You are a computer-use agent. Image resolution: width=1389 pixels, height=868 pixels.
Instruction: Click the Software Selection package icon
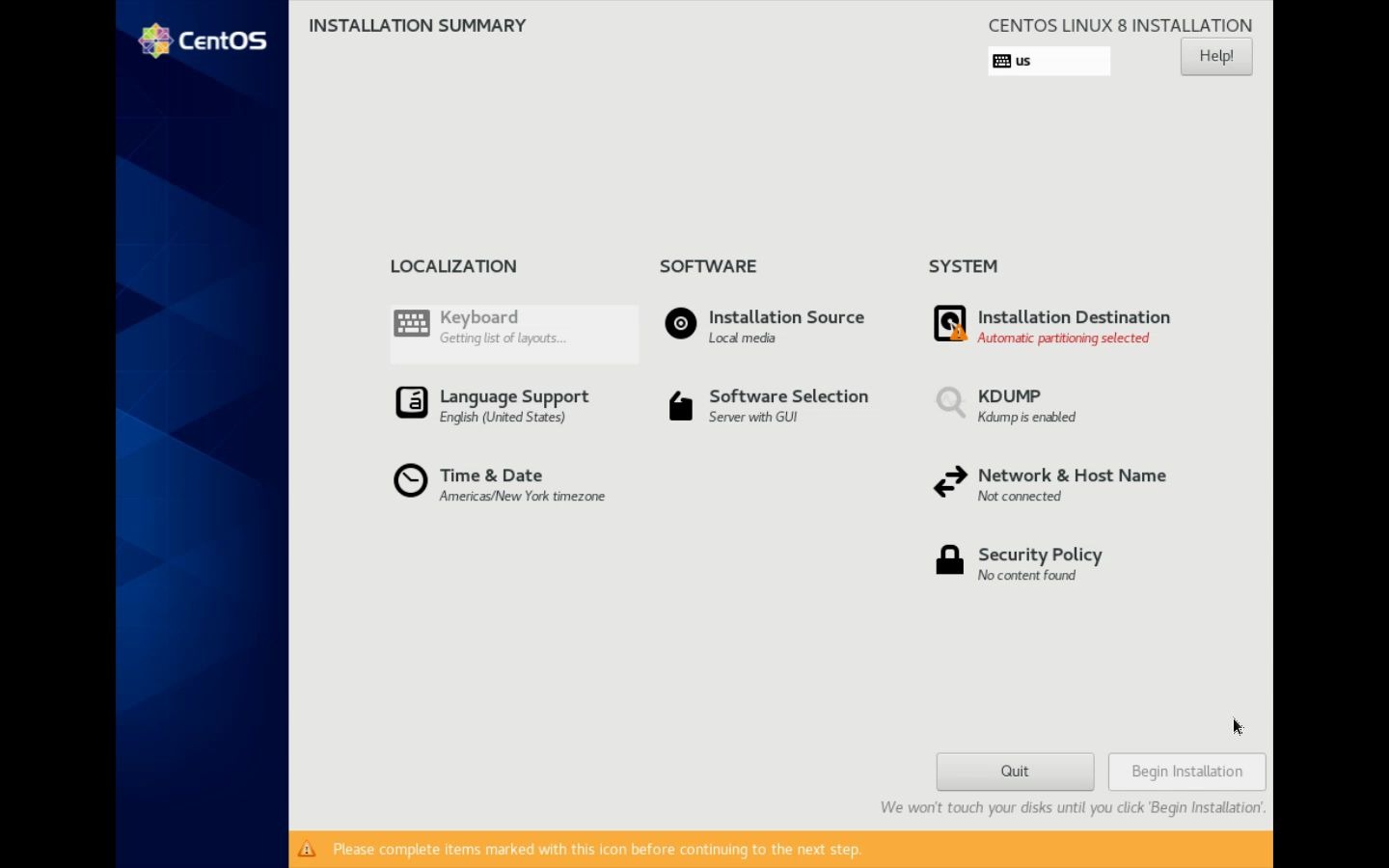pos(681,406)
